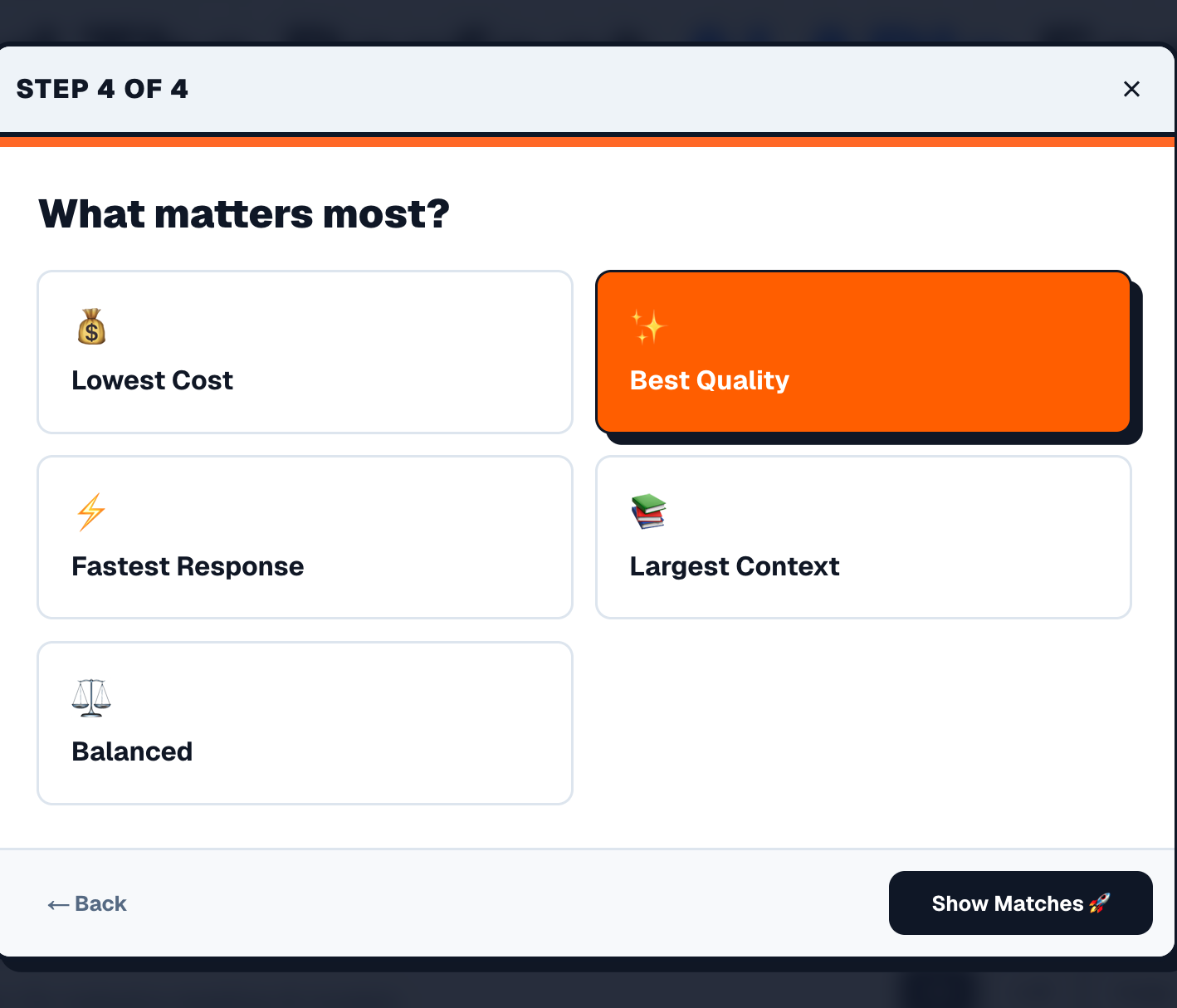Image resolution: width=1177 pixels, height=1008 pixels.
Task: Click the rocket icon on Show Matches
Action: [1100, 903]
